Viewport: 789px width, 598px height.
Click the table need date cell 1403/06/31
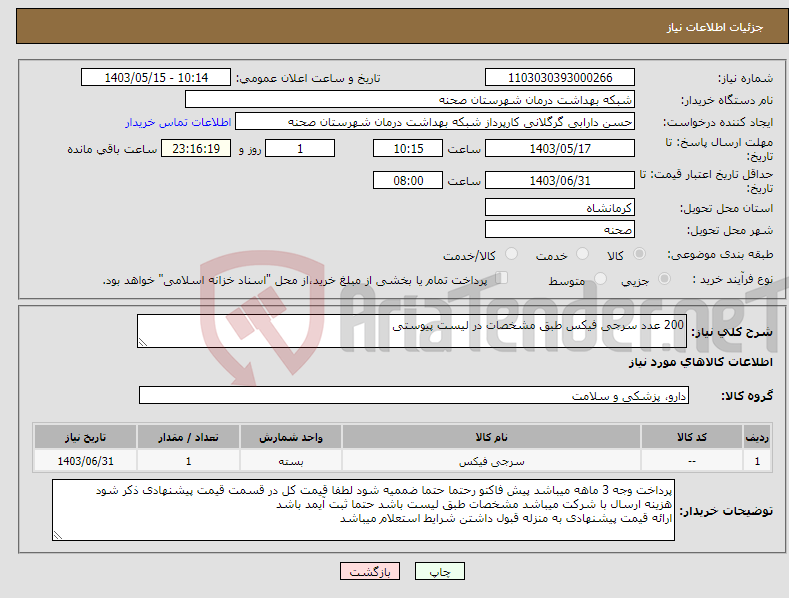pyautogui.click(x=85, y=461)
